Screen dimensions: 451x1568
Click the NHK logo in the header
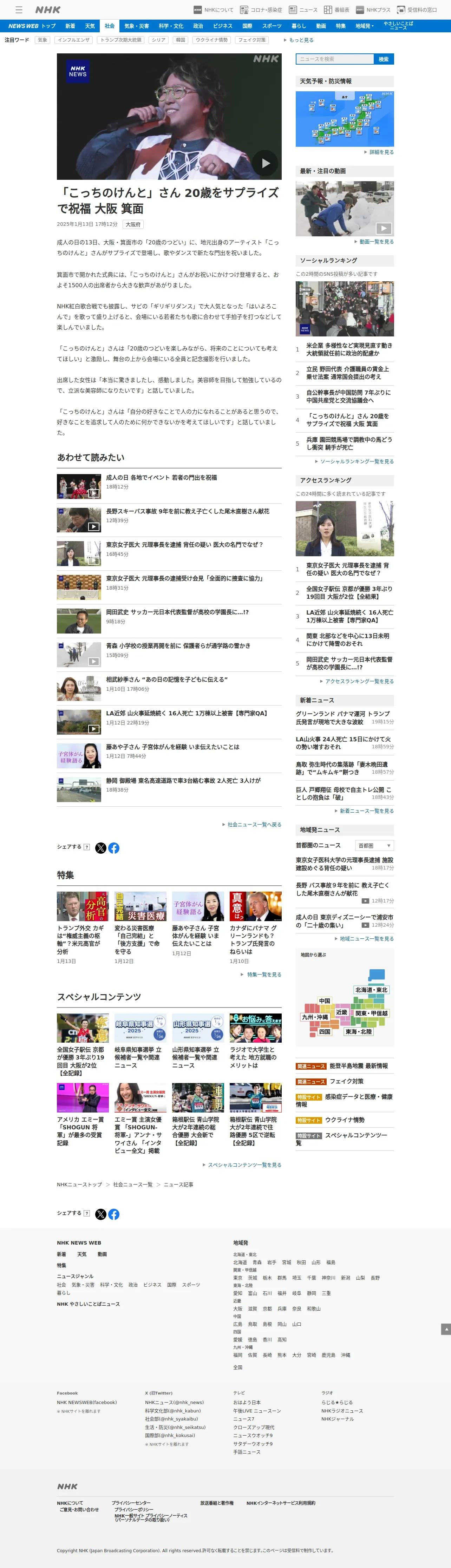pos(47,10)
